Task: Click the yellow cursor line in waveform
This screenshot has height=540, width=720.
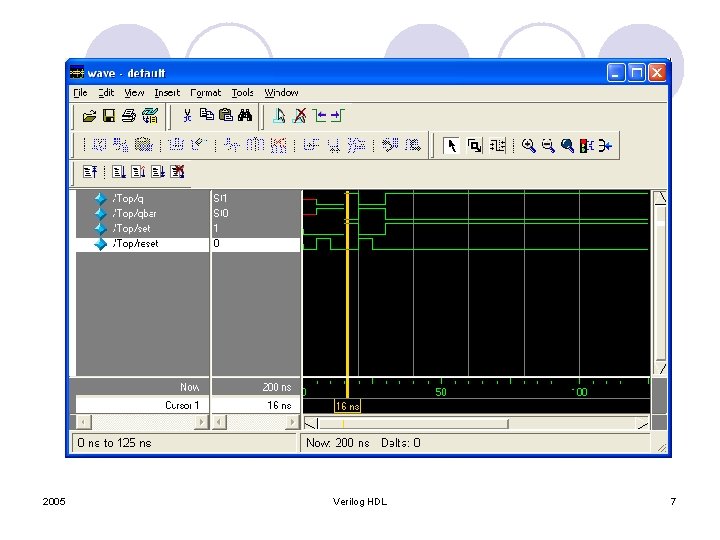Action: (348, 294)
